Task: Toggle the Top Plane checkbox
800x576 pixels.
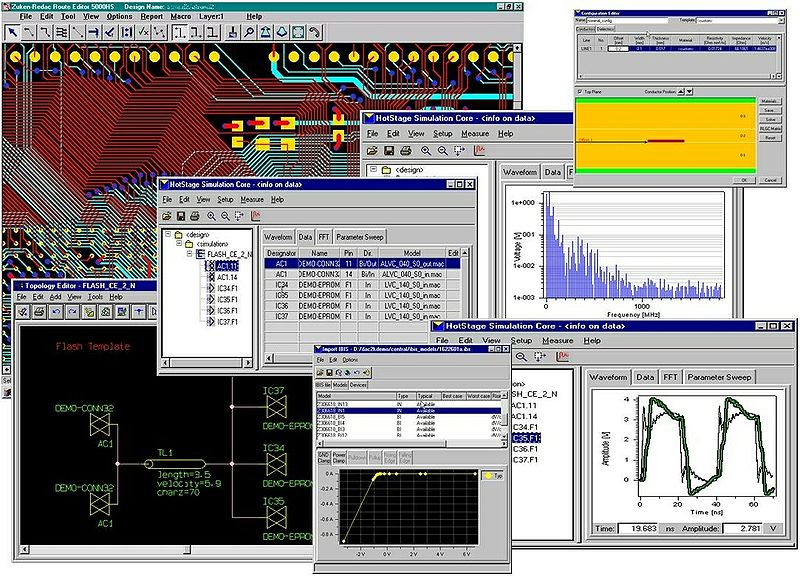Action: pyautogui.click(x=581, y=92)
